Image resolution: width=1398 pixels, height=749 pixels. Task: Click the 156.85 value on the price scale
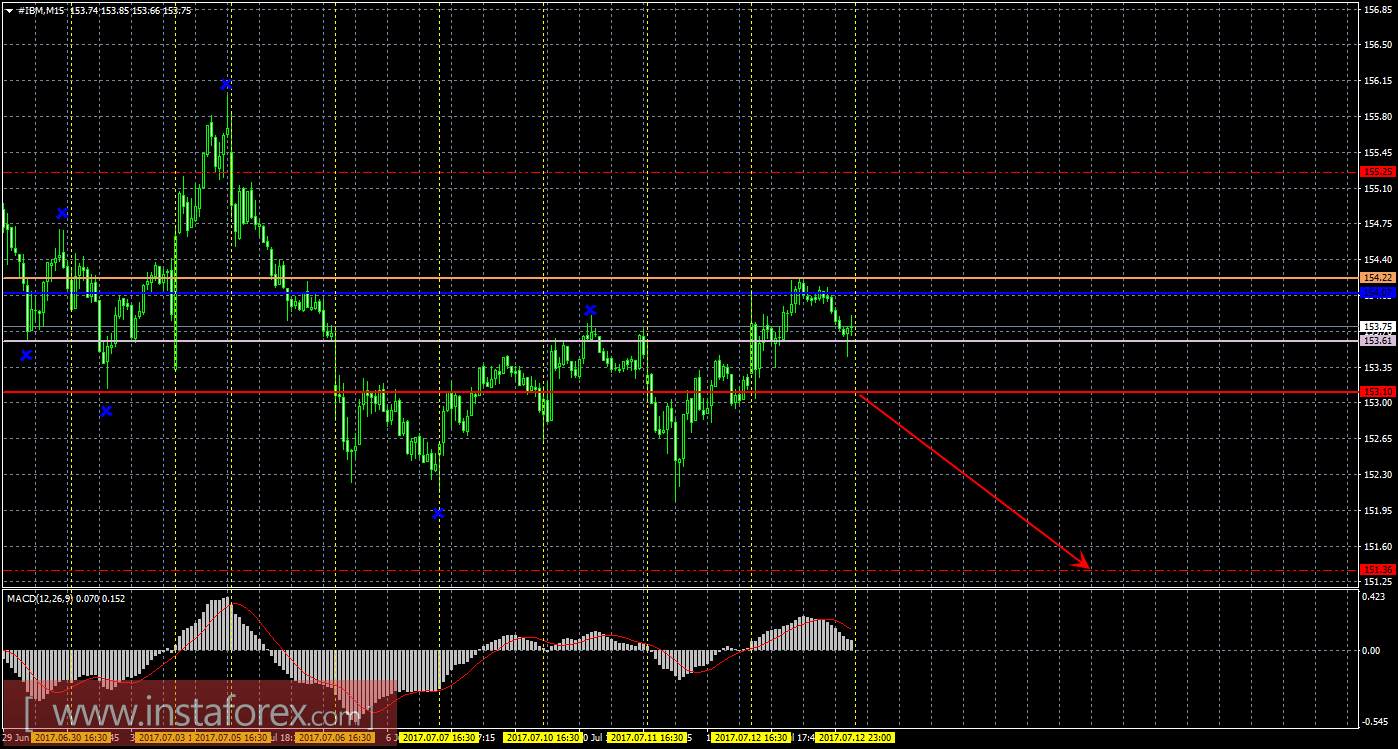1378,10
